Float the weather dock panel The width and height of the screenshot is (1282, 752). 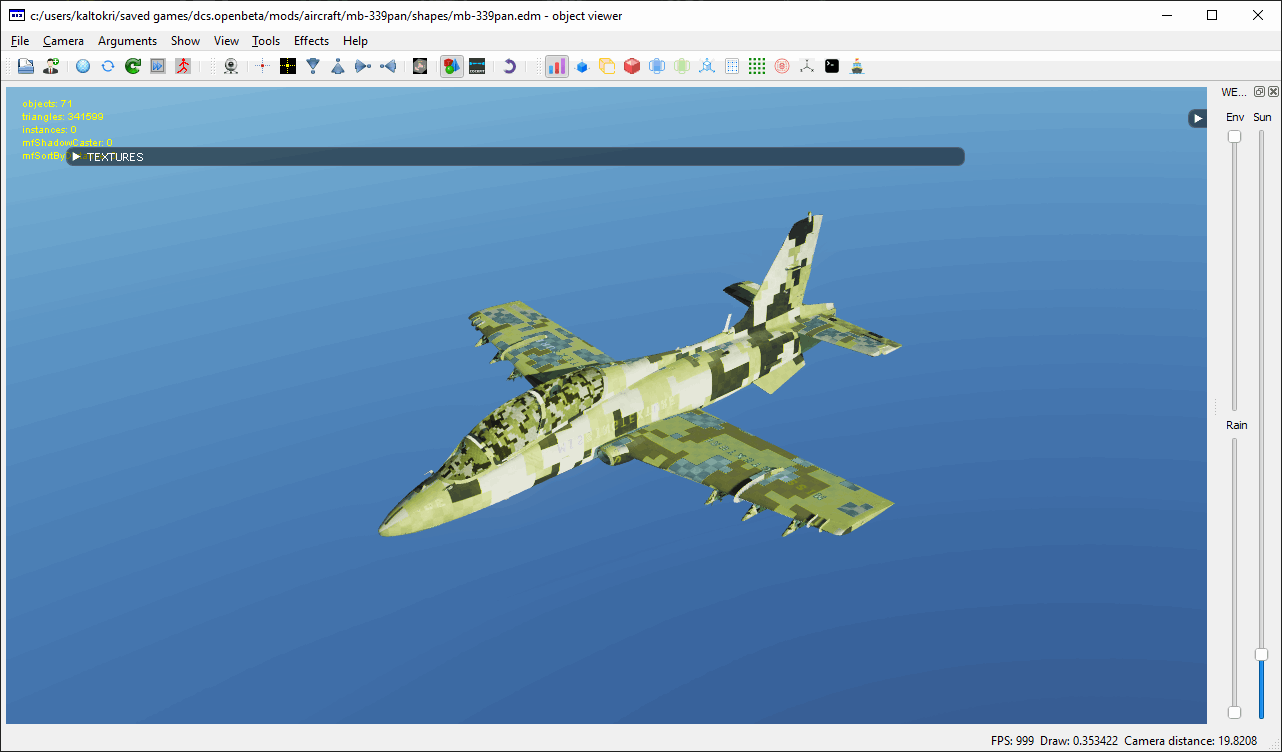1259,91
